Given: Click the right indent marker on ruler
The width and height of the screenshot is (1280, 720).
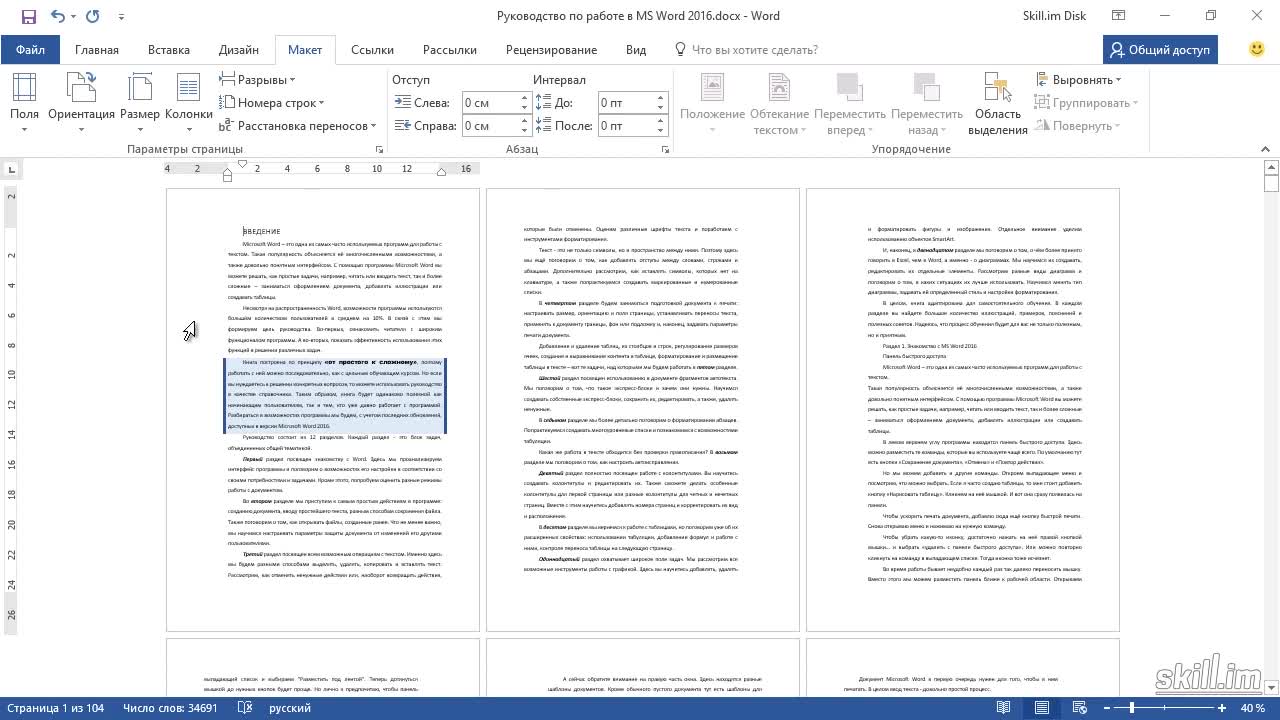Looking at the screenshot, I should point(441,172).
